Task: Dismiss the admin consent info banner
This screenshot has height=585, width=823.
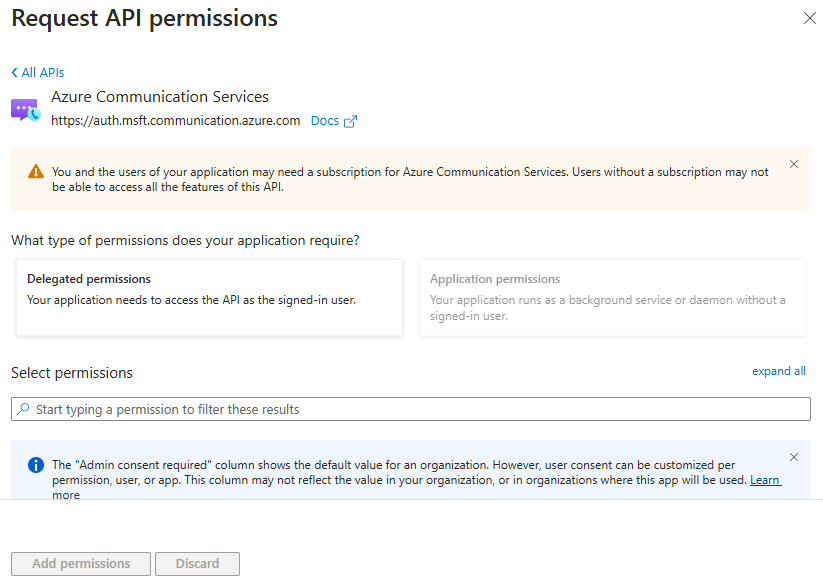Action: pyautogui.click(x=794, y=457)
